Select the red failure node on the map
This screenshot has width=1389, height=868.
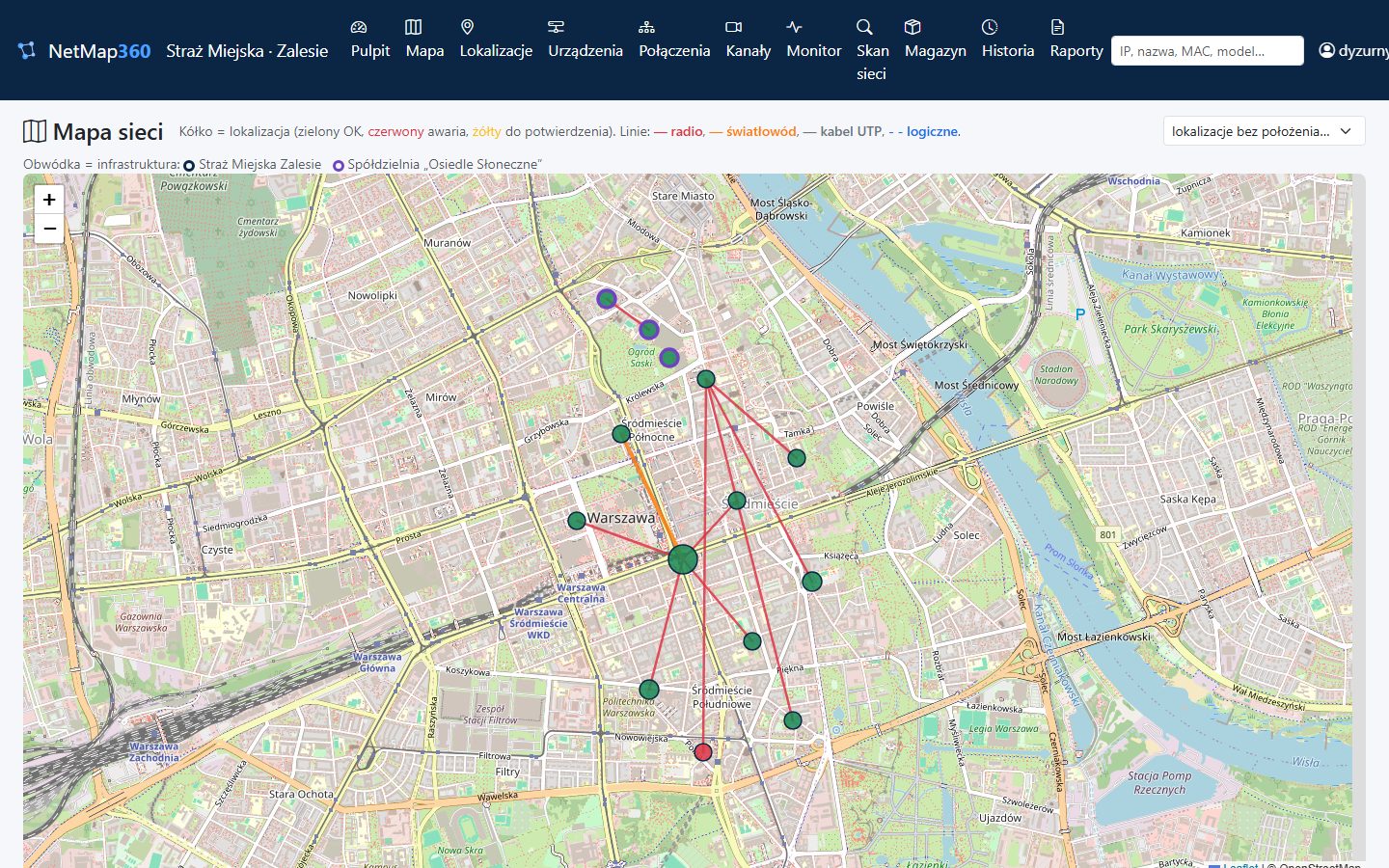[x=703, y=752]
